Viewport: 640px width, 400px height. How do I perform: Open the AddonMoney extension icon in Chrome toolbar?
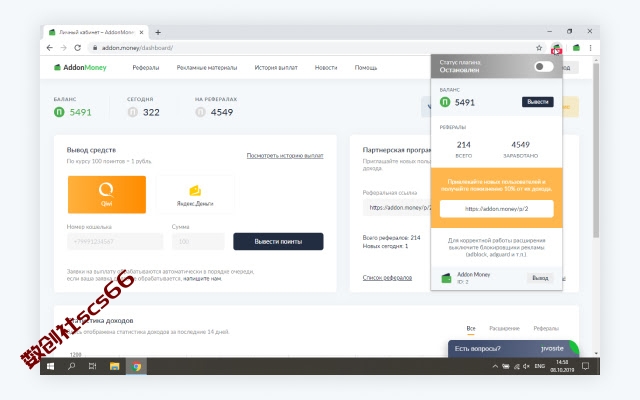point(556,48)
